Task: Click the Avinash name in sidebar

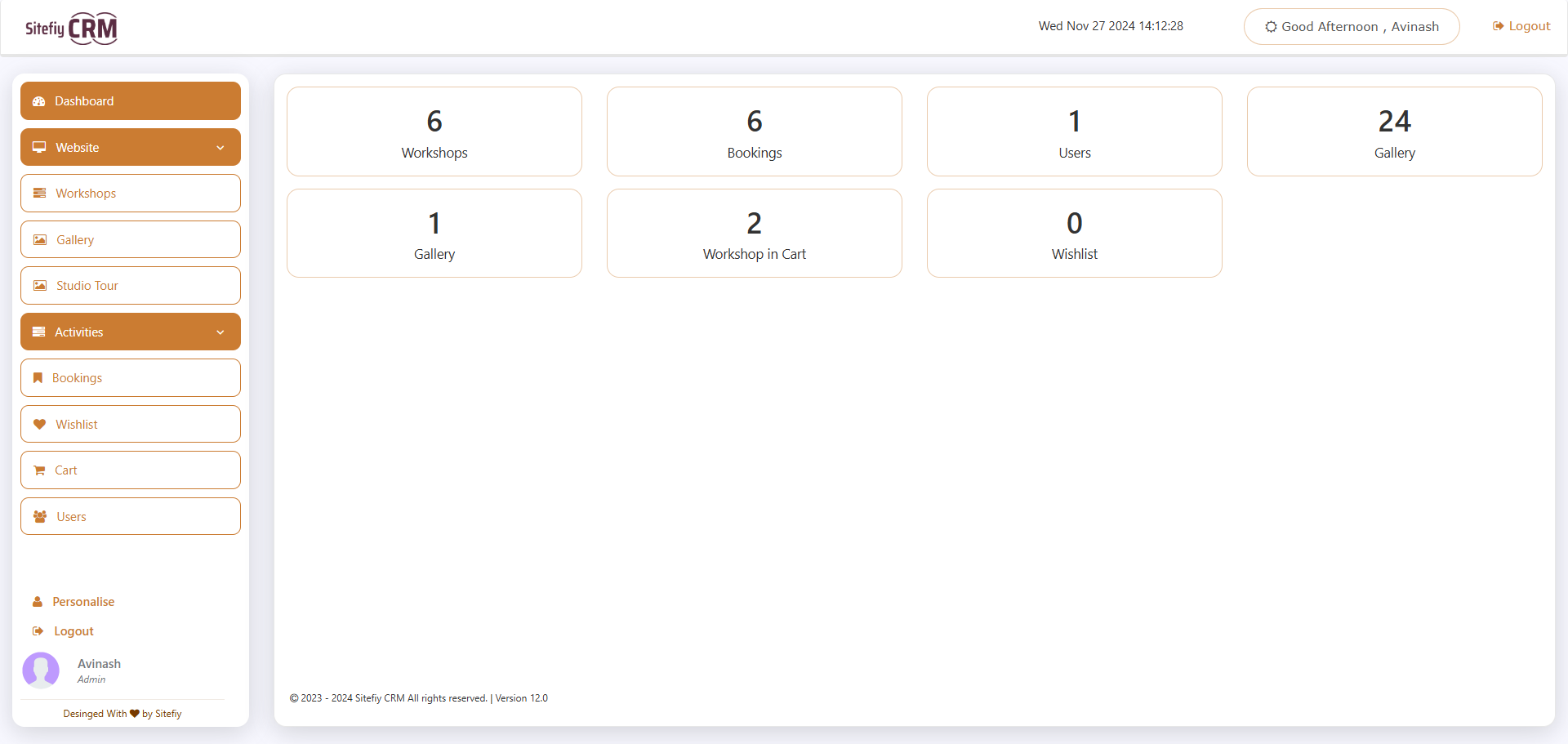Action: pos(99,664)
